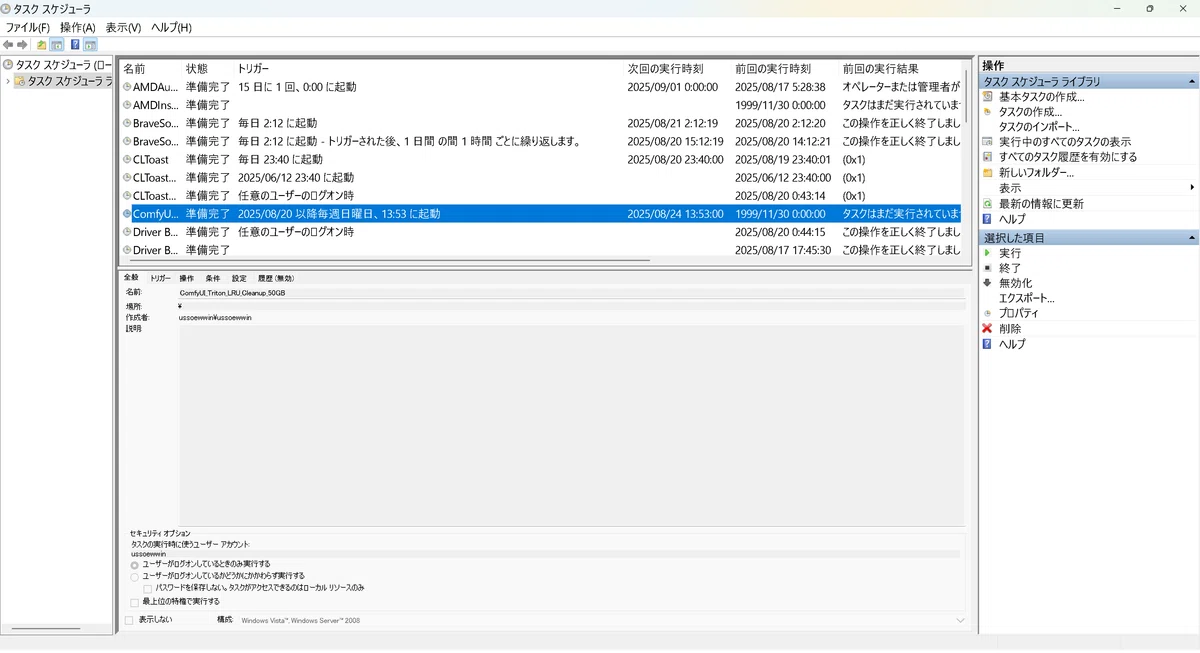Collapse the タスク スケジューラ ライブラリ actions section arrow
The width and height of the screenshot is (1200, 653).
coord(1191,81)
